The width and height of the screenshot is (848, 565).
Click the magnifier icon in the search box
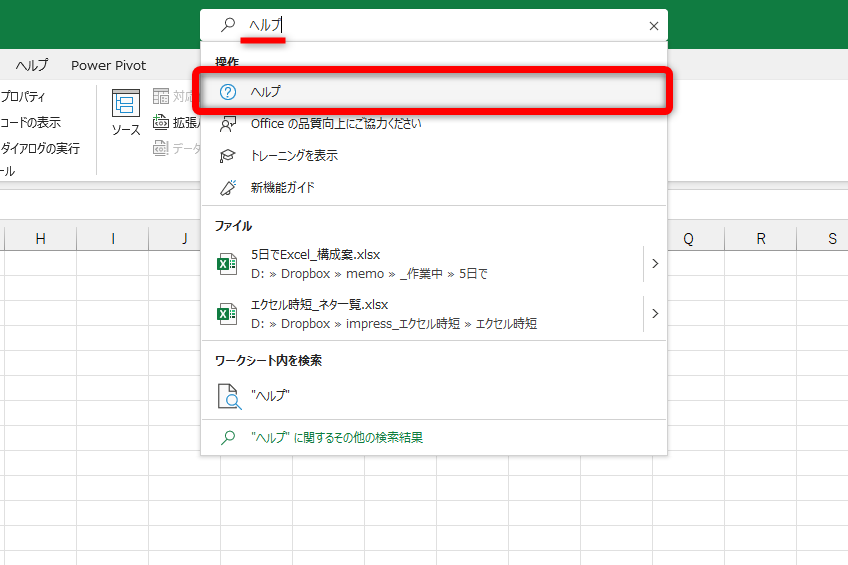[228, 24]
